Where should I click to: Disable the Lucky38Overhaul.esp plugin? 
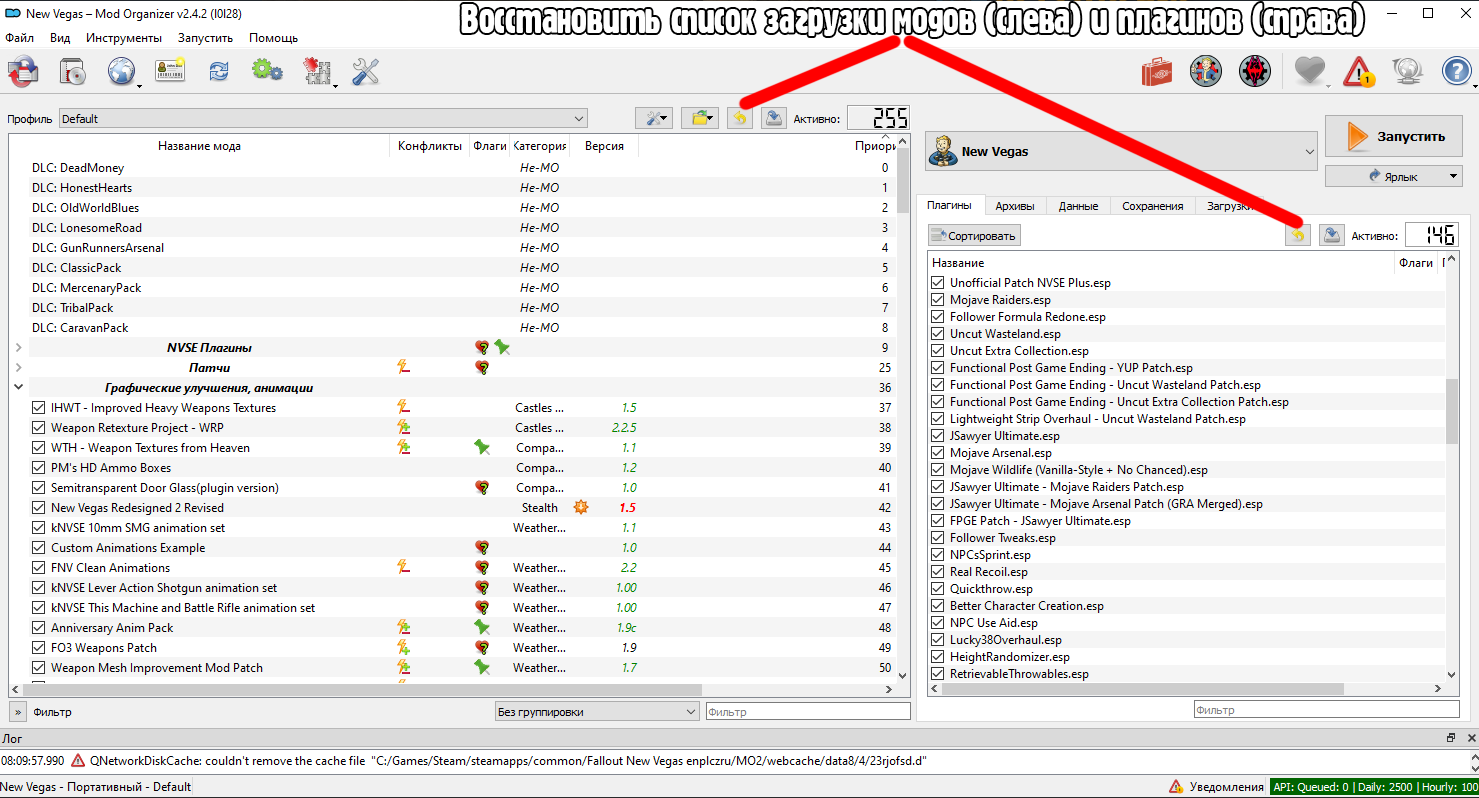coord(938,640)
